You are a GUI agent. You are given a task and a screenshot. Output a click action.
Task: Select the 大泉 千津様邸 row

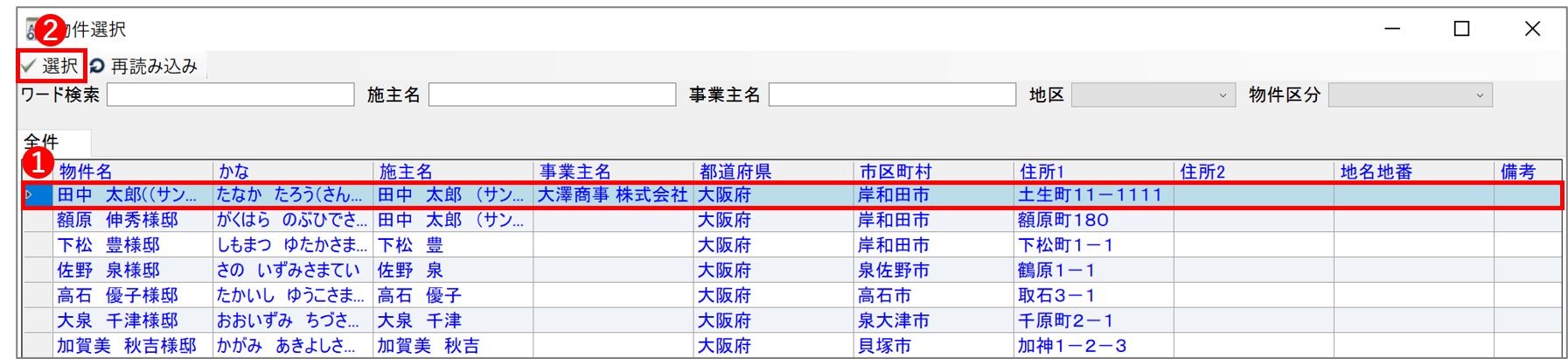(x=117, y=321)
